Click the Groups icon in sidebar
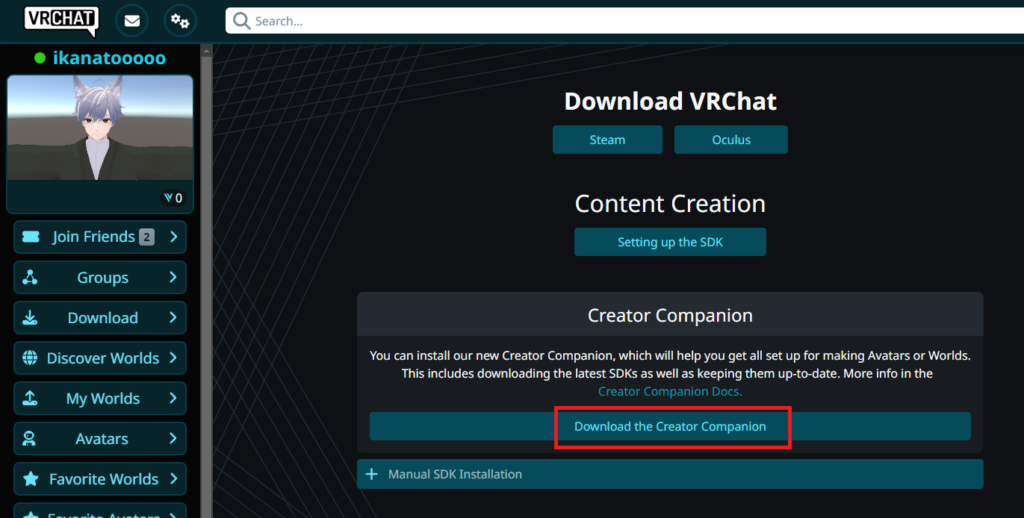This screenshot has width=1024, height=518. click(x=30, y=277)
